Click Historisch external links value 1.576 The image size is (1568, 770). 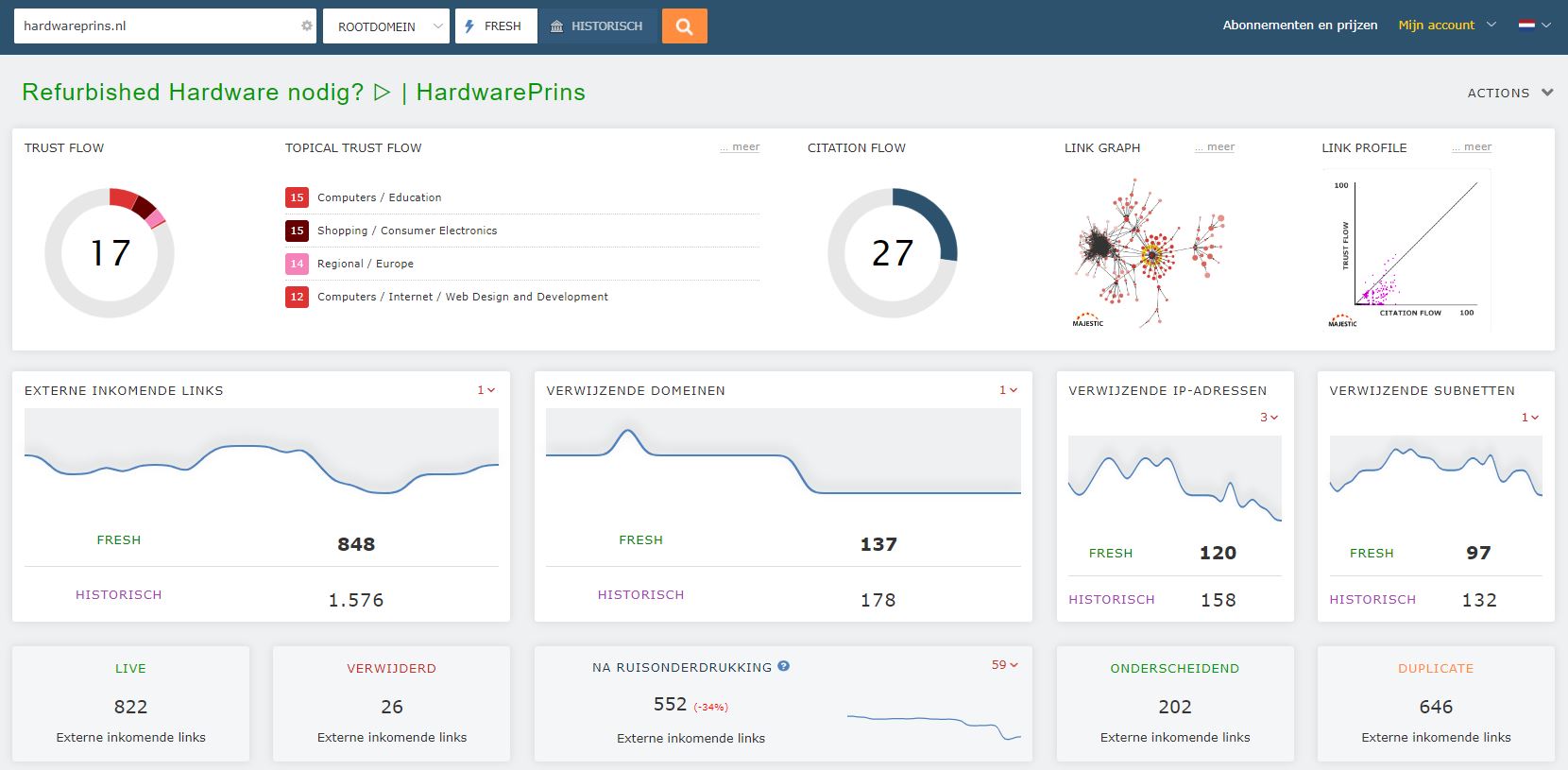click(356, 600)
